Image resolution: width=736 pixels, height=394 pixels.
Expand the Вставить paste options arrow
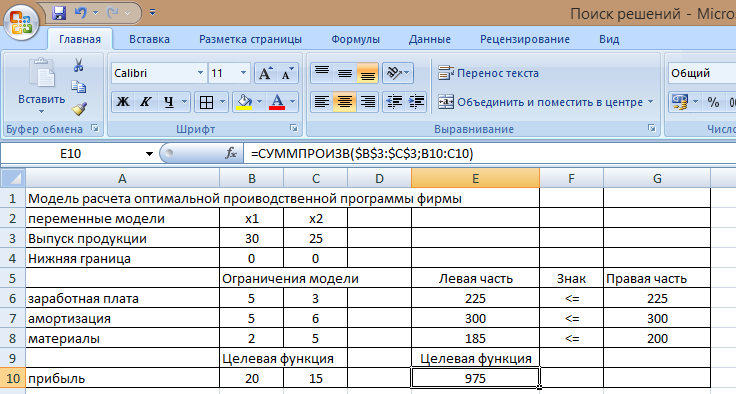click(x=41, y=112)
